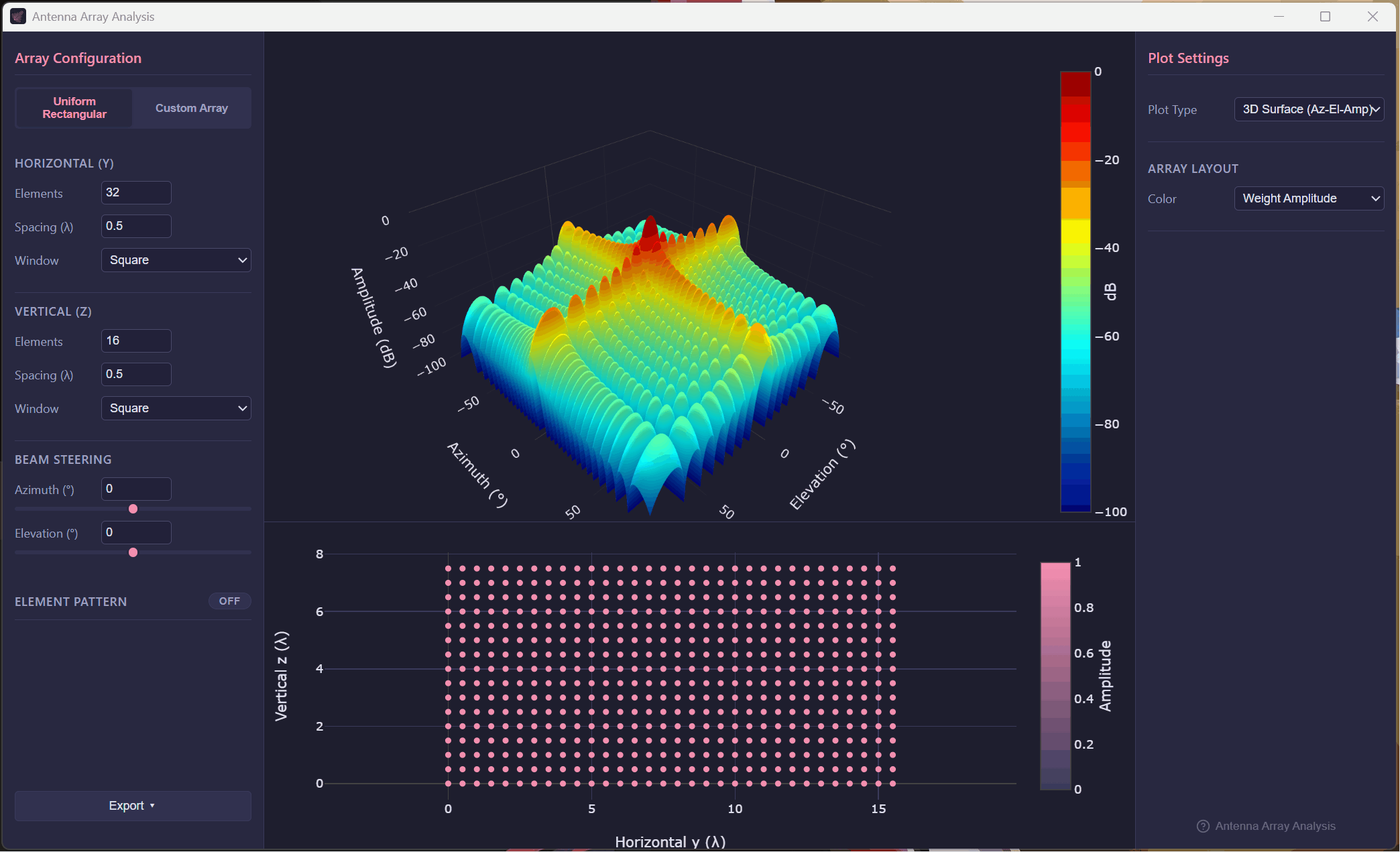
Task: Toggle Element Pattern OFF switch
Action: (x=229, y=601)
